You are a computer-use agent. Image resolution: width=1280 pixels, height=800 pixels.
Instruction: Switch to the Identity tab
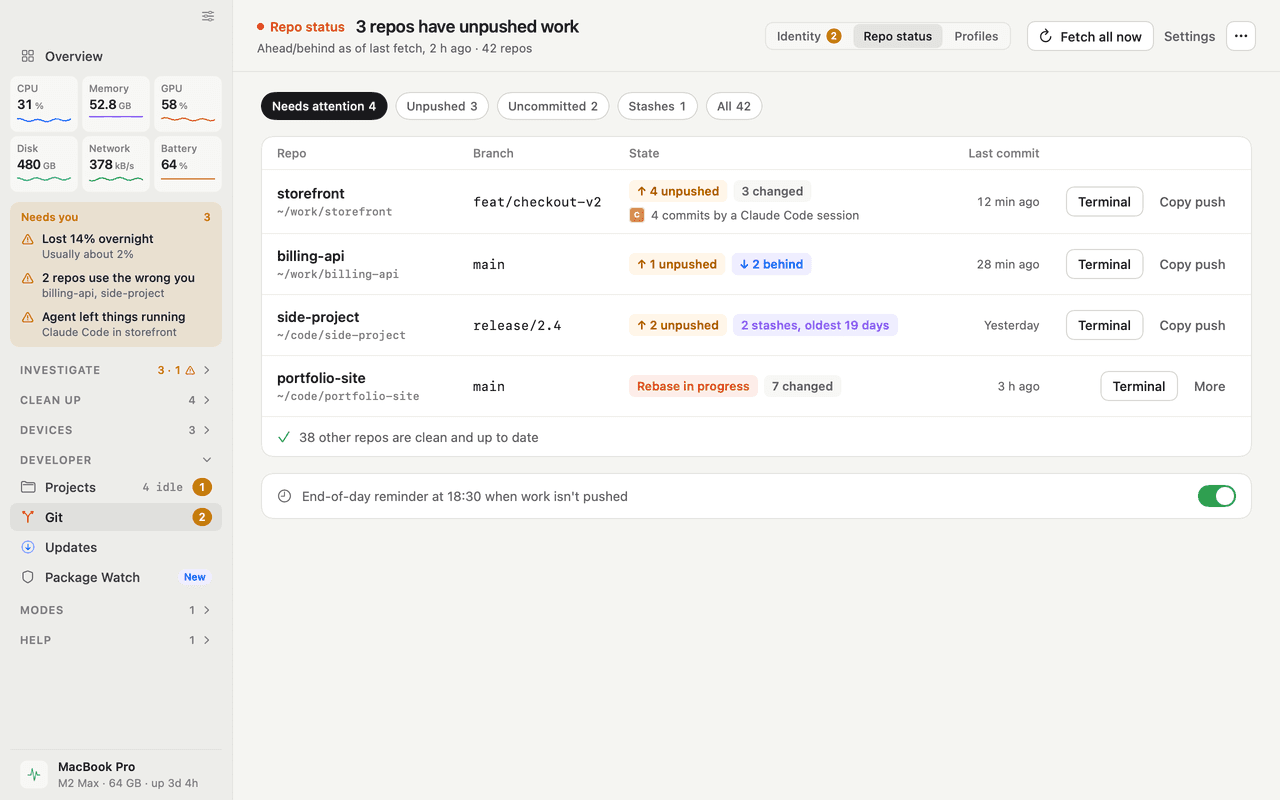coord(809,36)
